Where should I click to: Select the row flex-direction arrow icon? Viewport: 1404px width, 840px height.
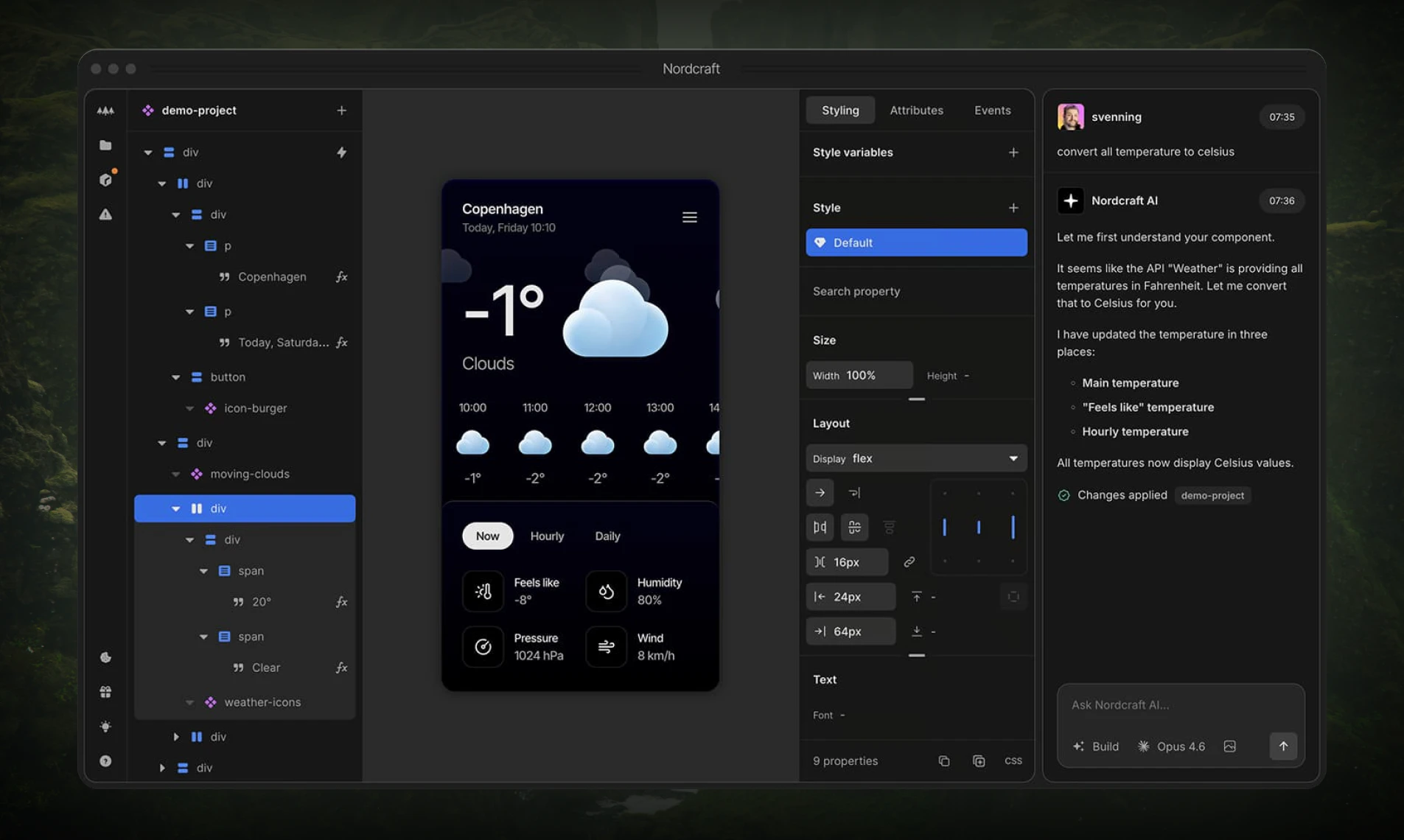[x=820, y=492]
